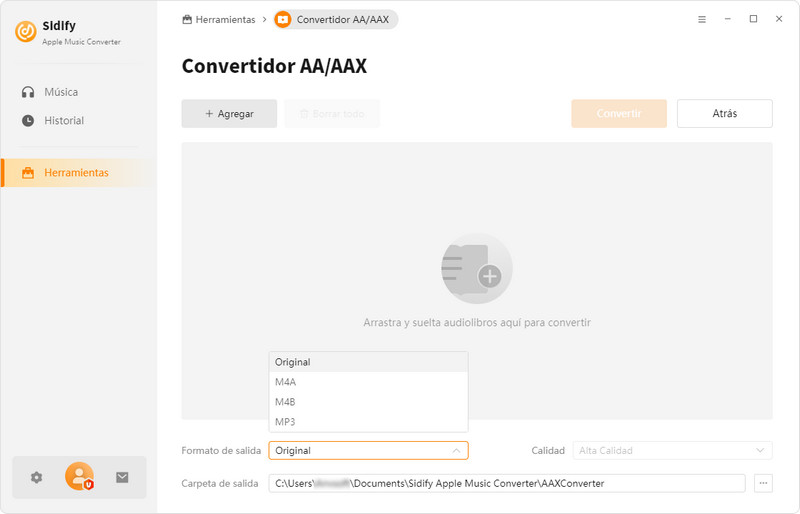Viewport: 800px width, 514px height.
Task: Open the Música section
Action: [50, 92]
